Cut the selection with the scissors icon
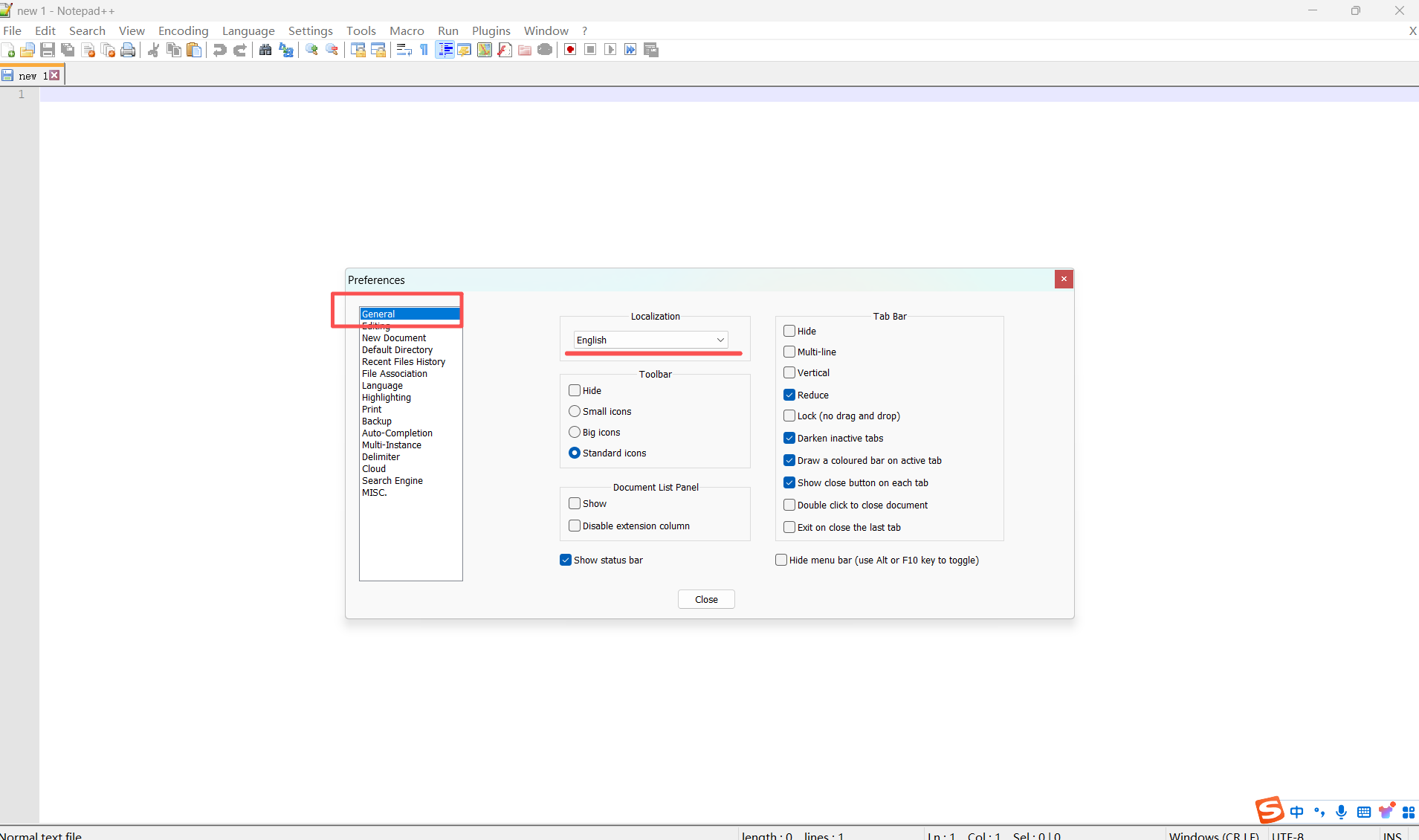1419x840 pixels. tap(154, 50)
